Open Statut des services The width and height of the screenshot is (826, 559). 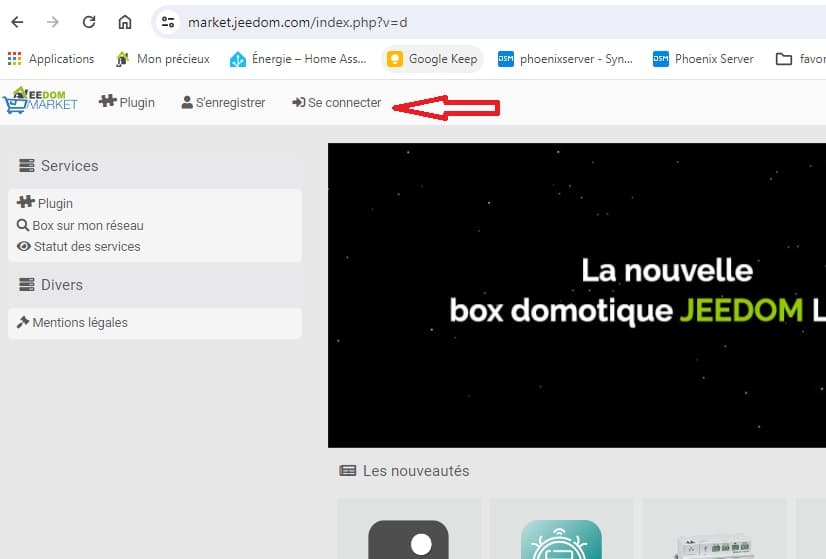(78, 247)
